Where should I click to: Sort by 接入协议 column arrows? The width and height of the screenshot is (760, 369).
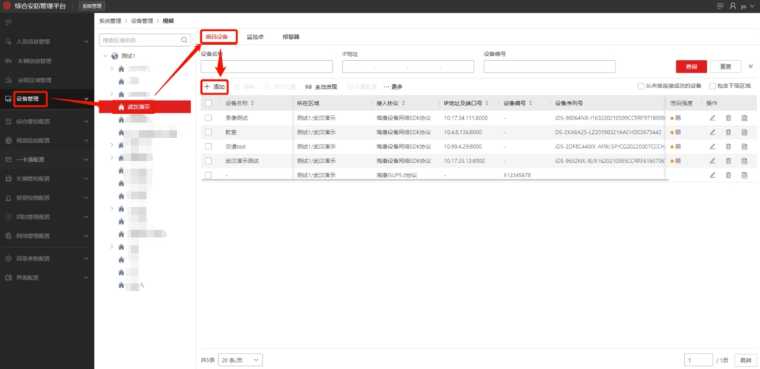coord(403,103)
